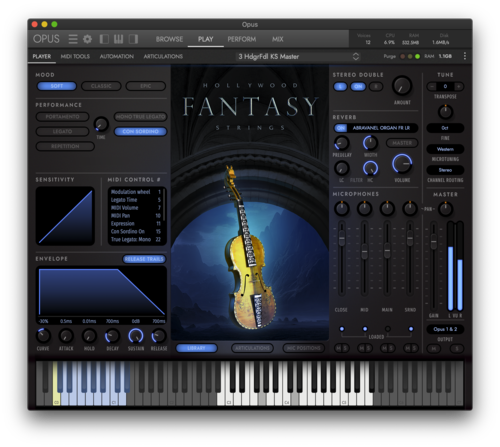Click the performance Time knob

point(101,124)
